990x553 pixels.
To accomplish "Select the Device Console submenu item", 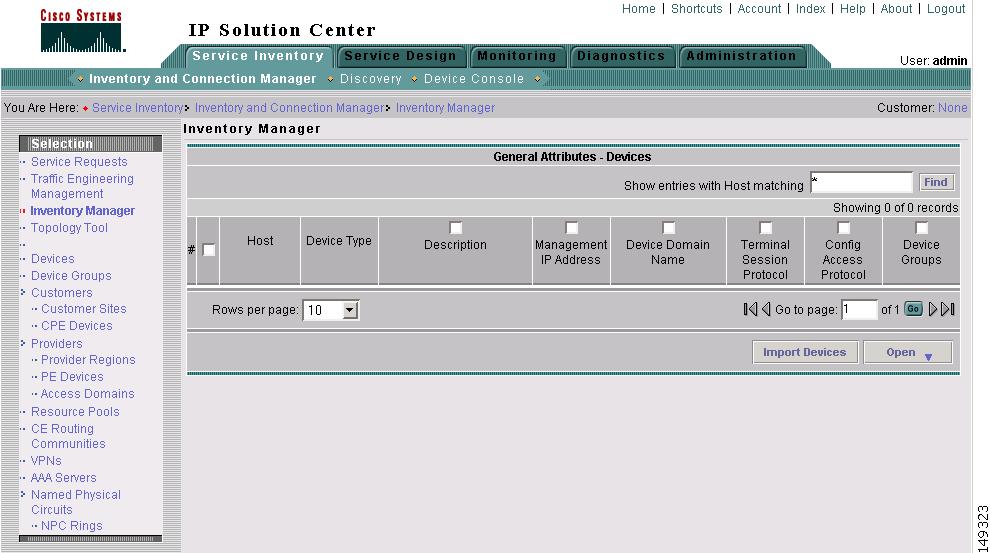I will coord(474,79).
